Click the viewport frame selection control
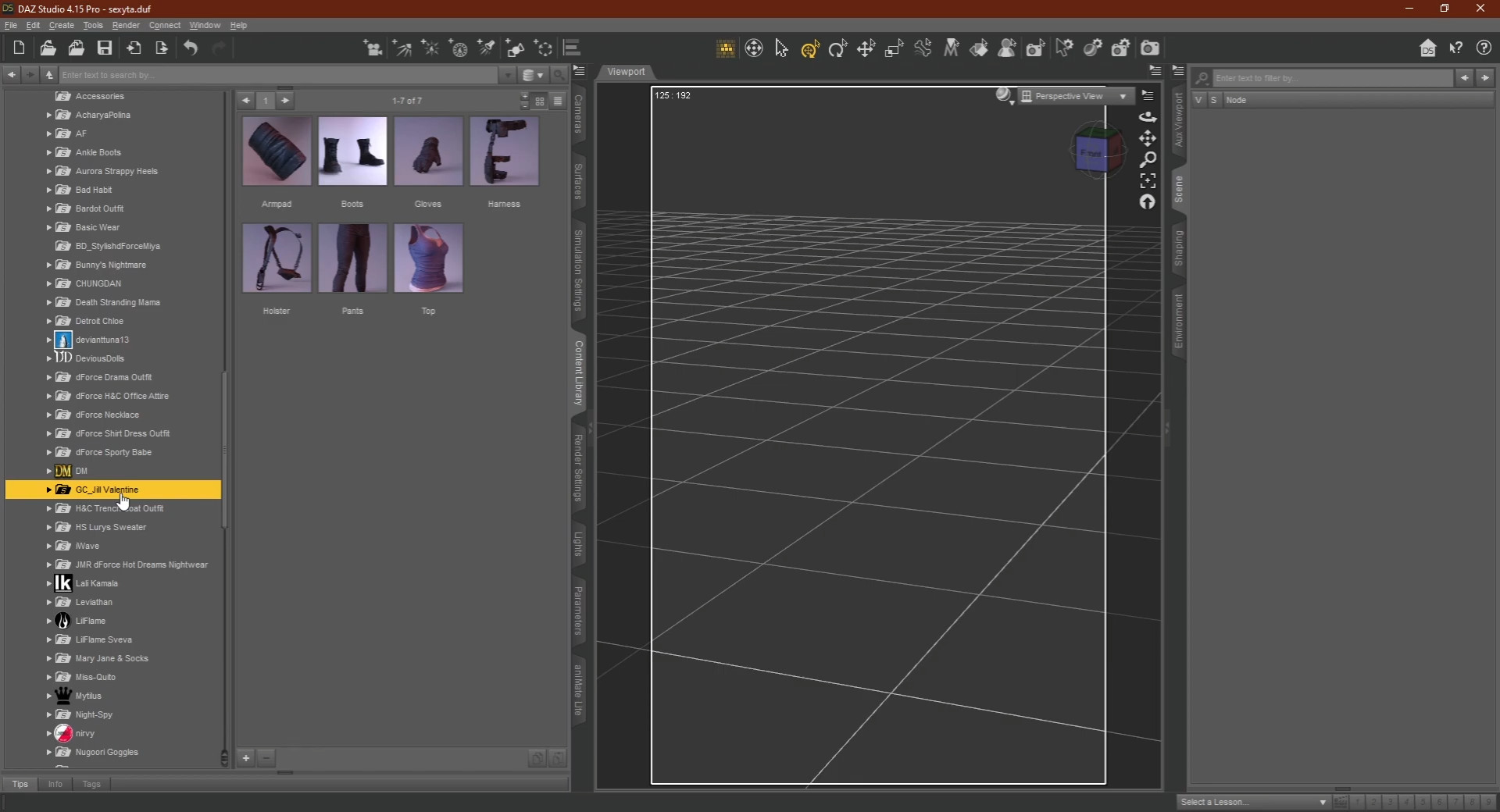This screenshot has width=1500, height=812. (1148, 180)
